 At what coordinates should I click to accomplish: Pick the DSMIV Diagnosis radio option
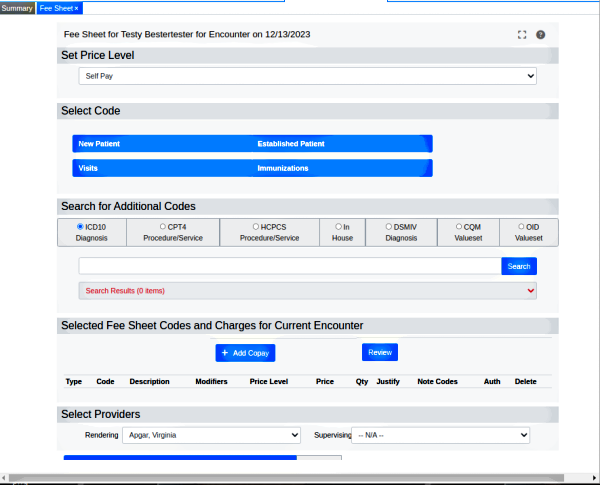(x=388, y=227)
